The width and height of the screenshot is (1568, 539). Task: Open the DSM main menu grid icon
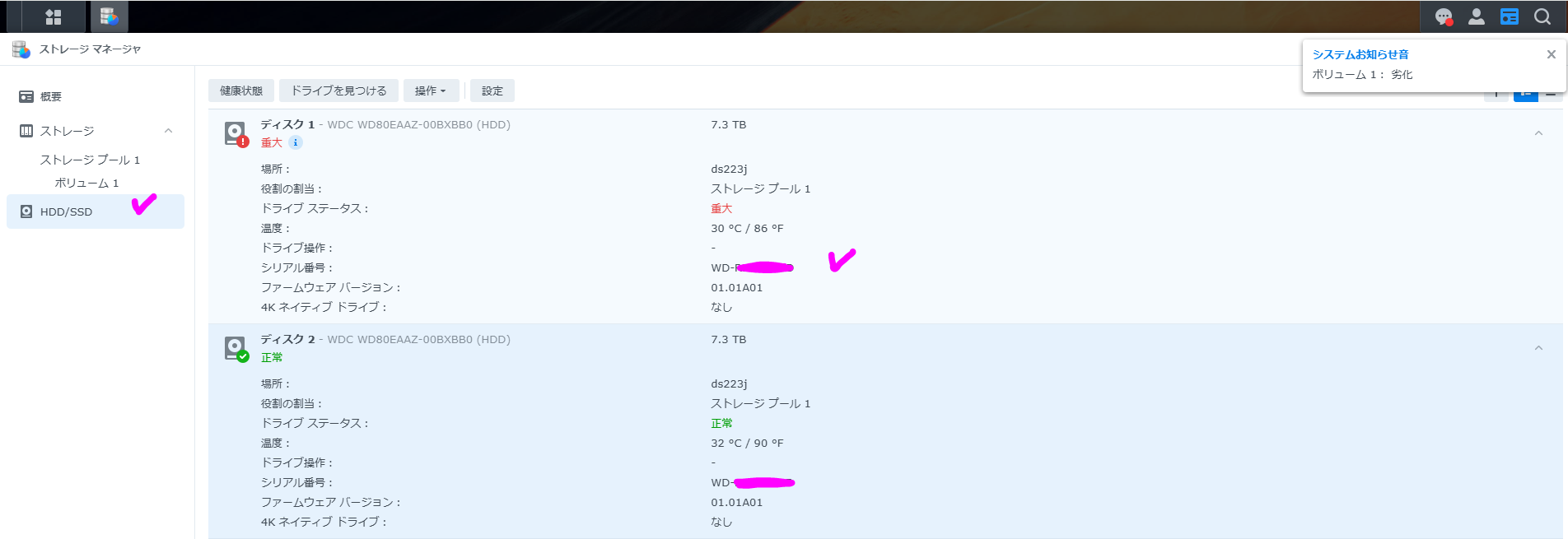54,16
